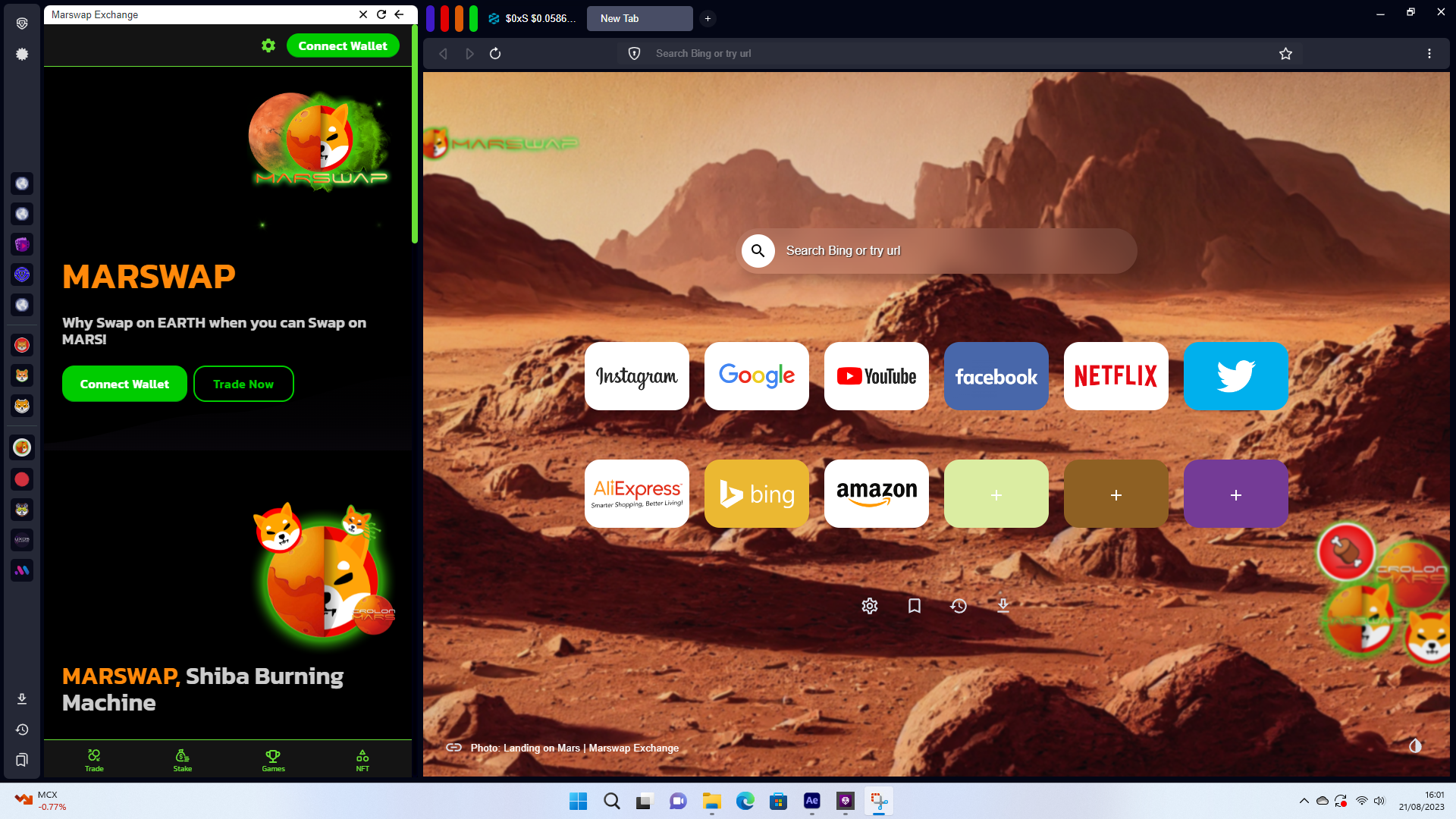Image resolution: width=1456 pixels, height=819 pixels.
Task: Open After Effects from the taskbar
Action: coord(811,801)
